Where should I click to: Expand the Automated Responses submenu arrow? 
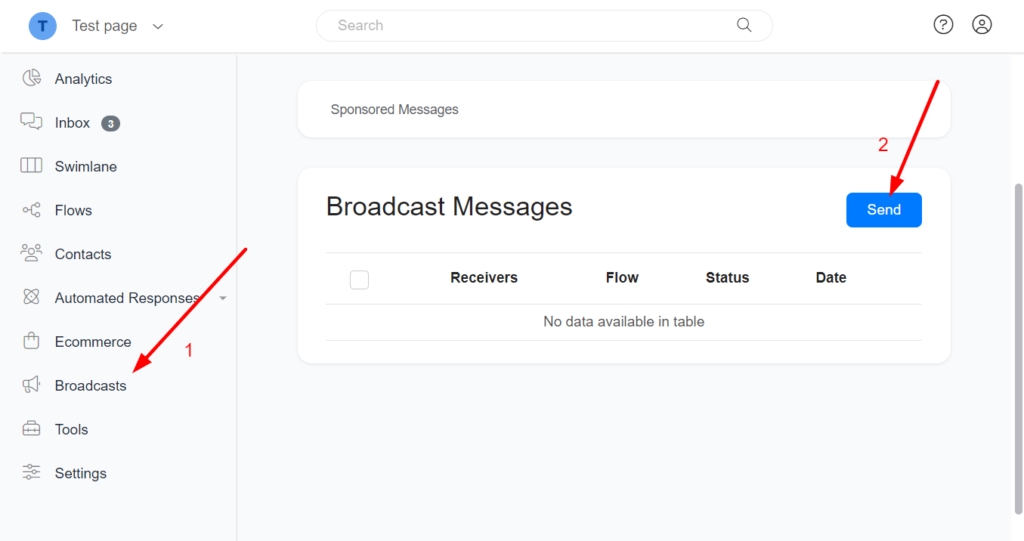click(222, 298)
